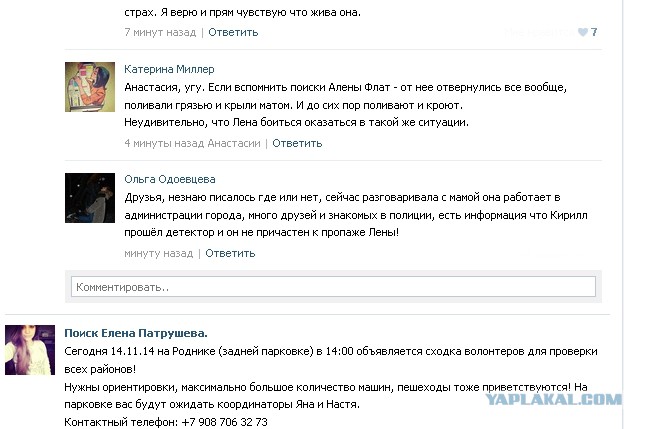The image size is (648, 429).
Task: Open the 'минуту назад' timestamp link
Action: (x=159, y=253)
